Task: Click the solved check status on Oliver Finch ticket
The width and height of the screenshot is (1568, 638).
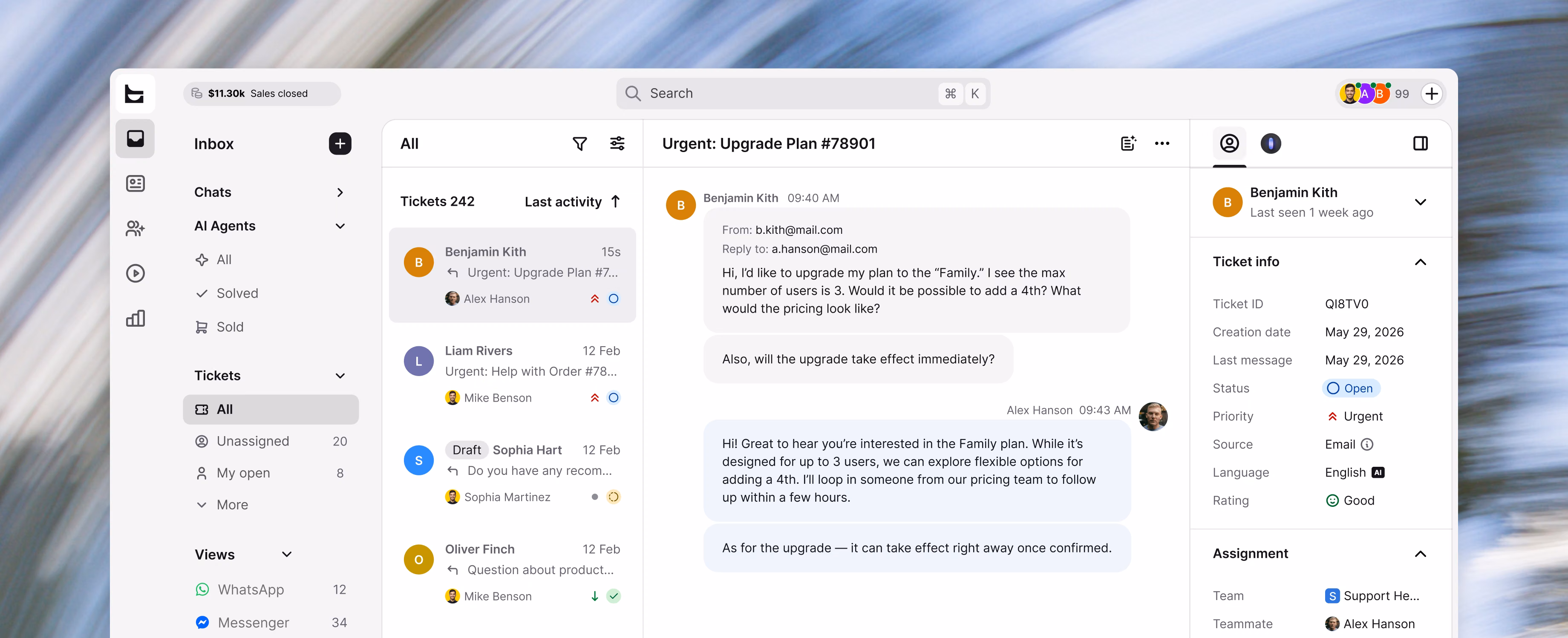Action: [614, 596]
